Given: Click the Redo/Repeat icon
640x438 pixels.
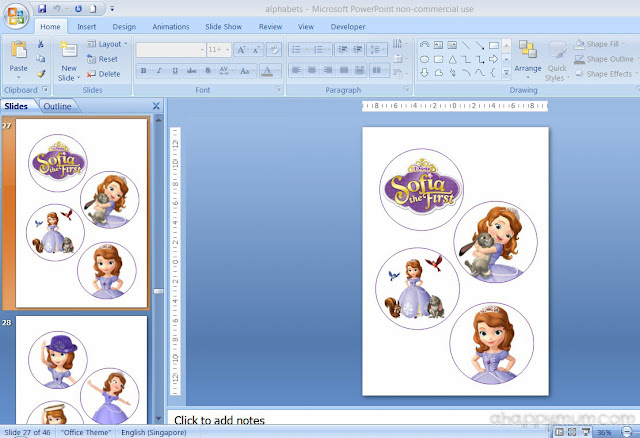Looking at the screenshot, I should point(78,9).
